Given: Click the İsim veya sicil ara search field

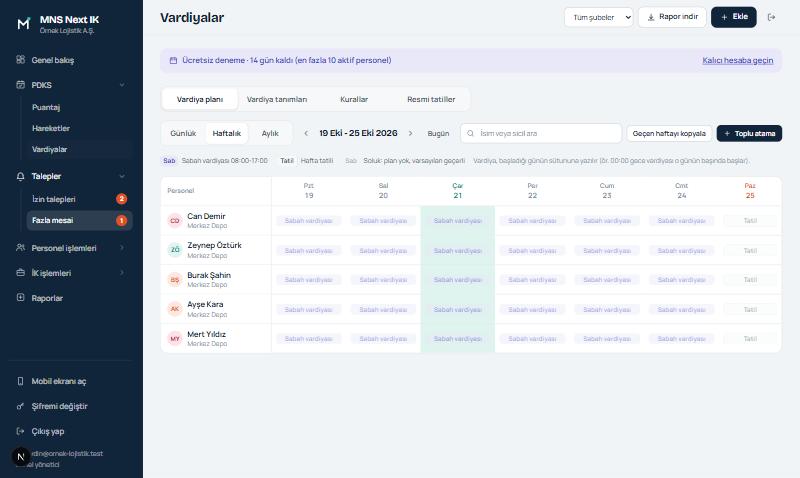Looking at the screenshot, I should point(541,133).
